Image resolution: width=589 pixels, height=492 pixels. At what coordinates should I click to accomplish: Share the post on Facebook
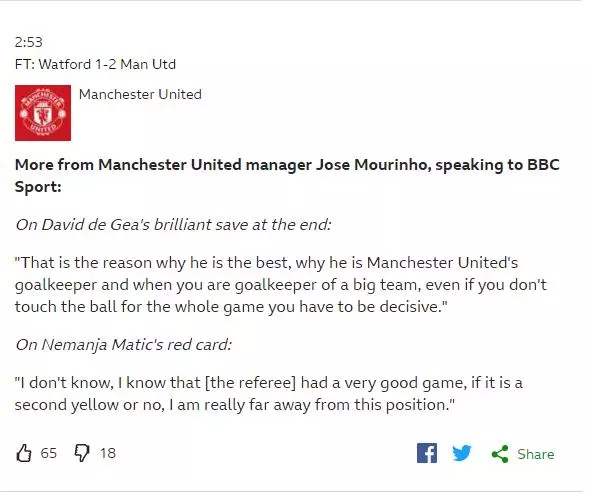click(x=427, y=453)
